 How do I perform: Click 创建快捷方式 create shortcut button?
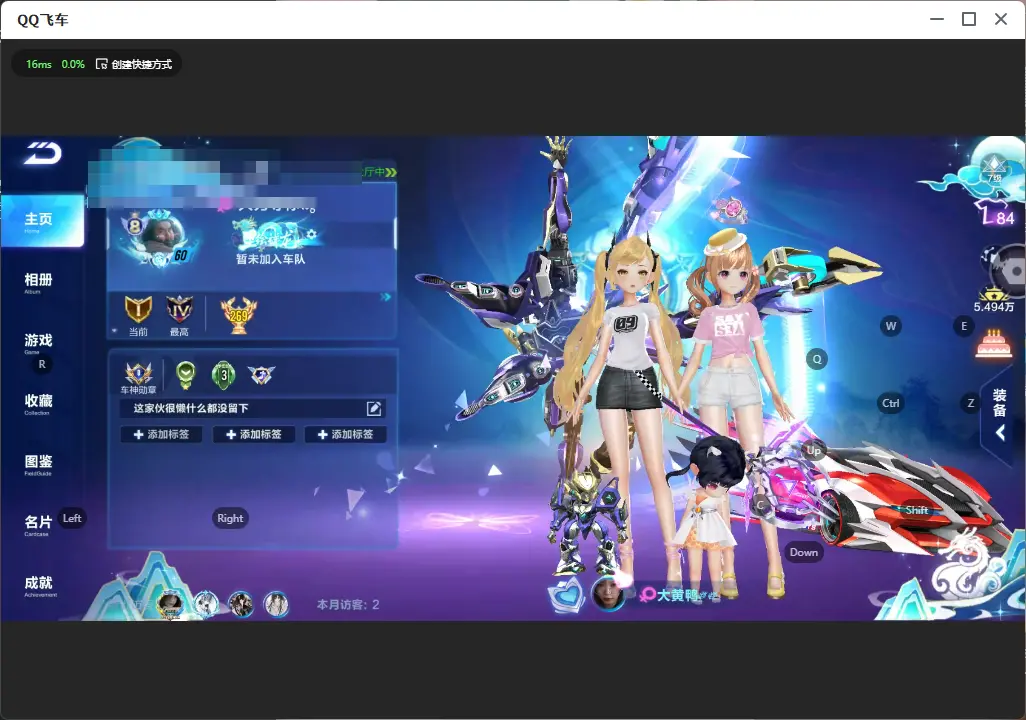[x=134, y=64]
